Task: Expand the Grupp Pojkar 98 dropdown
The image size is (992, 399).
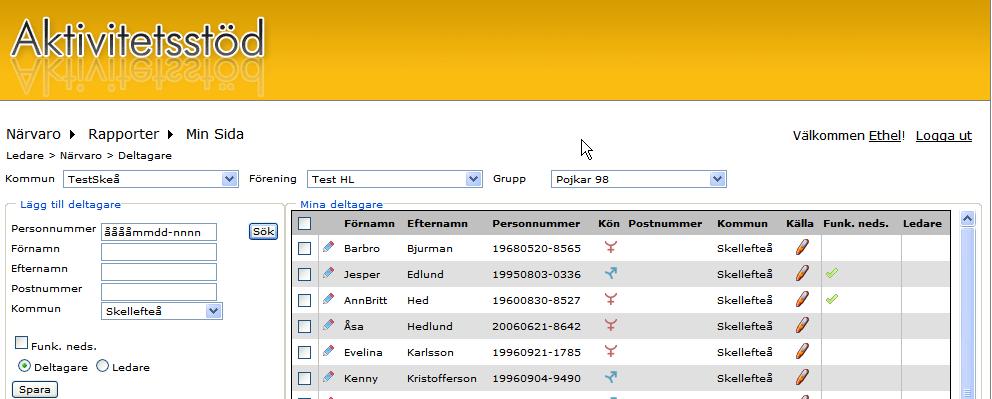Action: (638, 179)
